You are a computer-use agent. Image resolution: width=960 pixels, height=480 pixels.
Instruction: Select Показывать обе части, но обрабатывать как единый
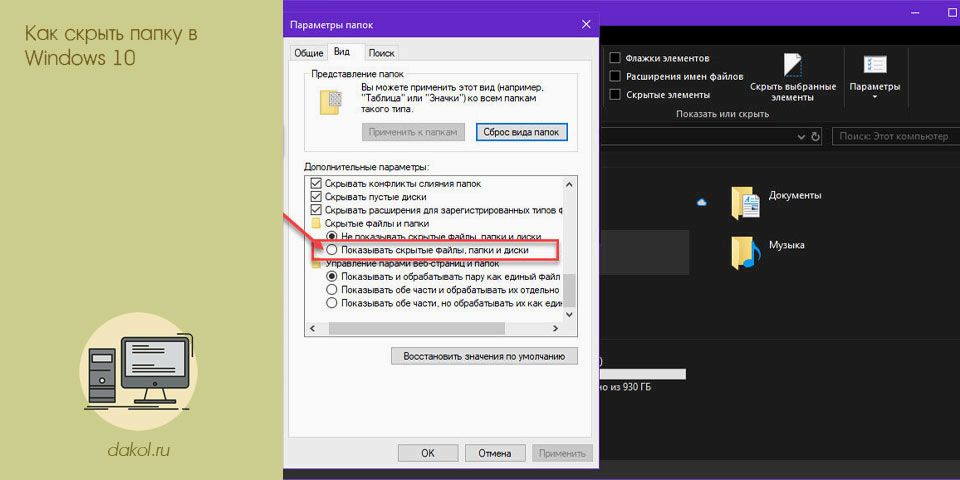coord(331,303)
